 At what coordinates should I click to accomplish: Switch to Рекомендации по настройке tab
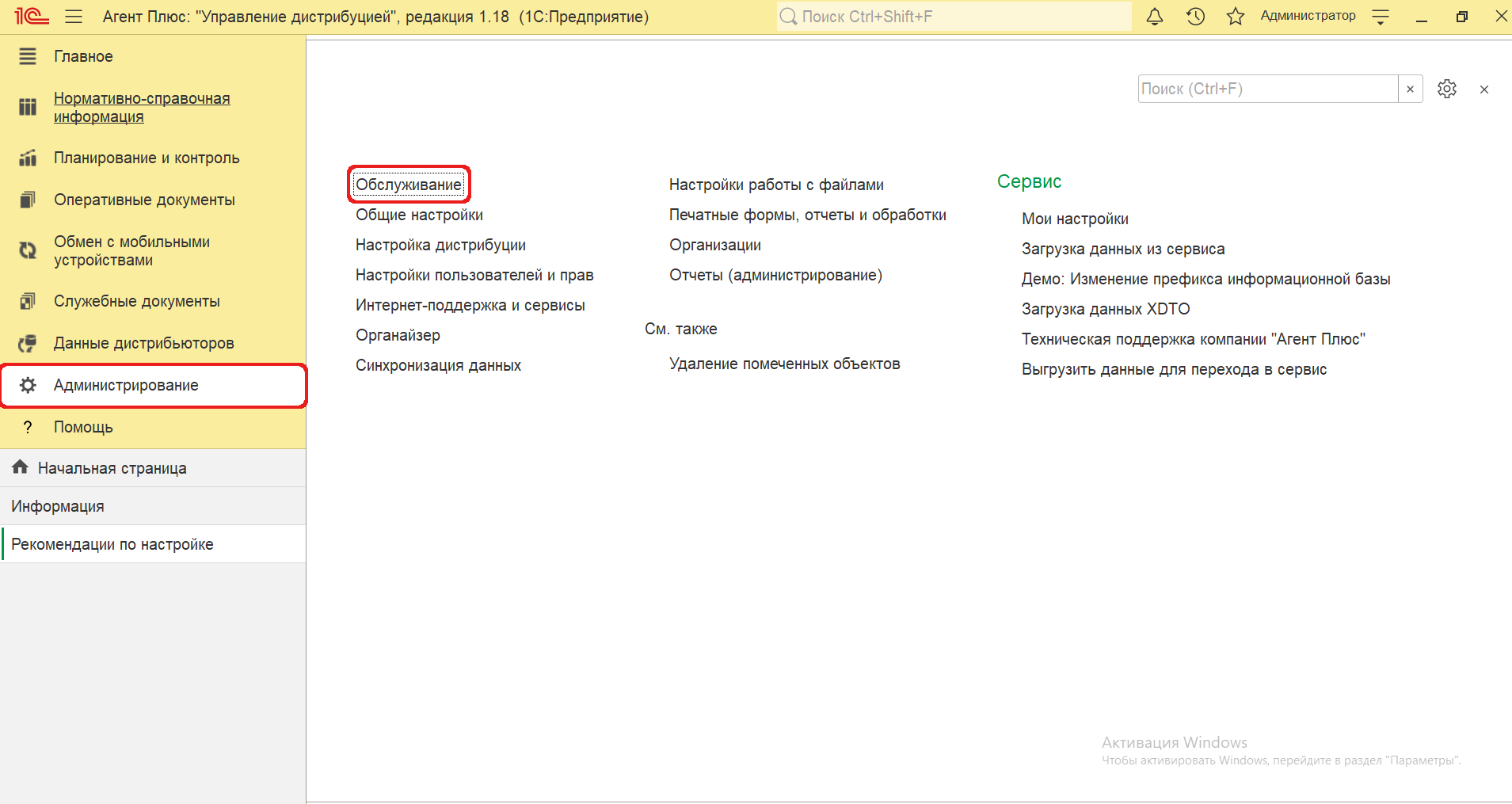pos(153,544)
